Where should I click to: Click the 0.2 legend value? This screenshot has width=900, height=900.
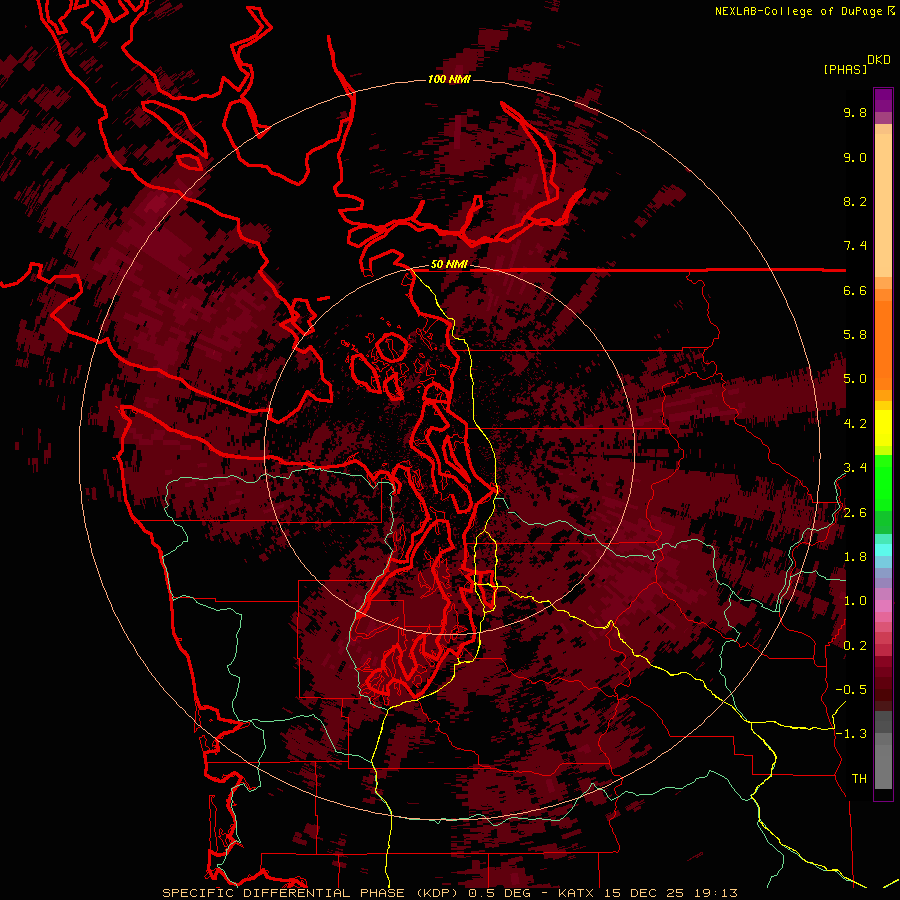(x=855, y=646)
